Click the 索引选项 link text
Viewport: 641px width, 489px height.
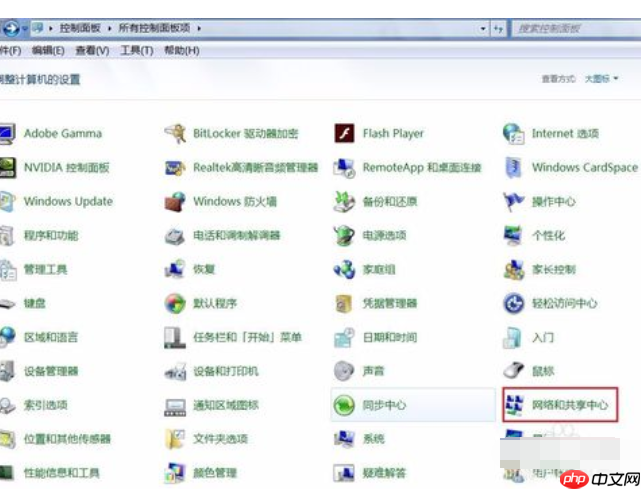46,405
